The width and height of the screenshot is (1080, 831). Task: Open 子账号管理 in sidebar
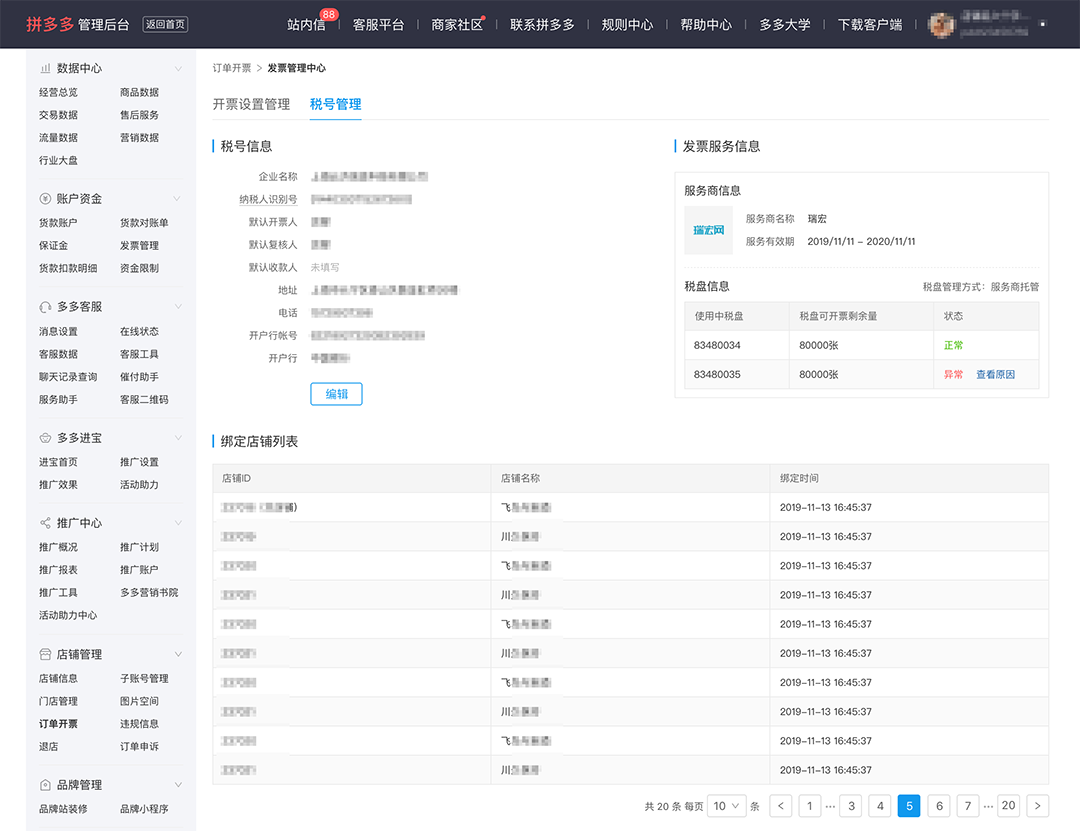[144, 679]
